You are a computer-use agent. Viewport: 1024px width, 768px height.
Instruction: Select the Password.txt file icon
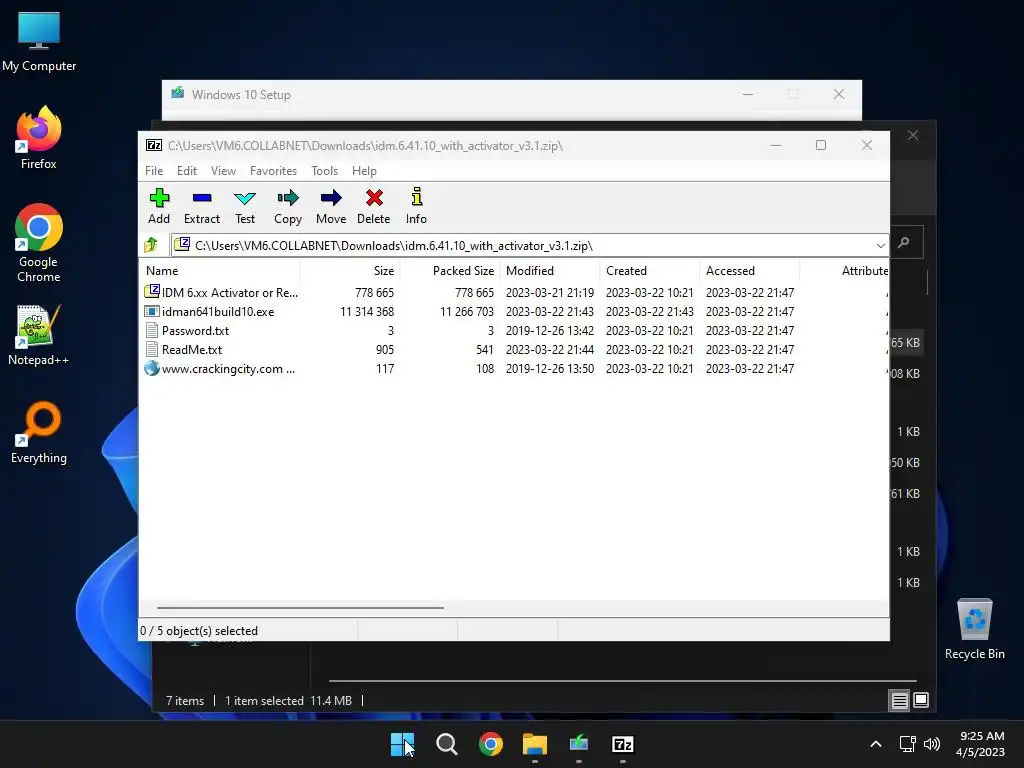[152, 330]
